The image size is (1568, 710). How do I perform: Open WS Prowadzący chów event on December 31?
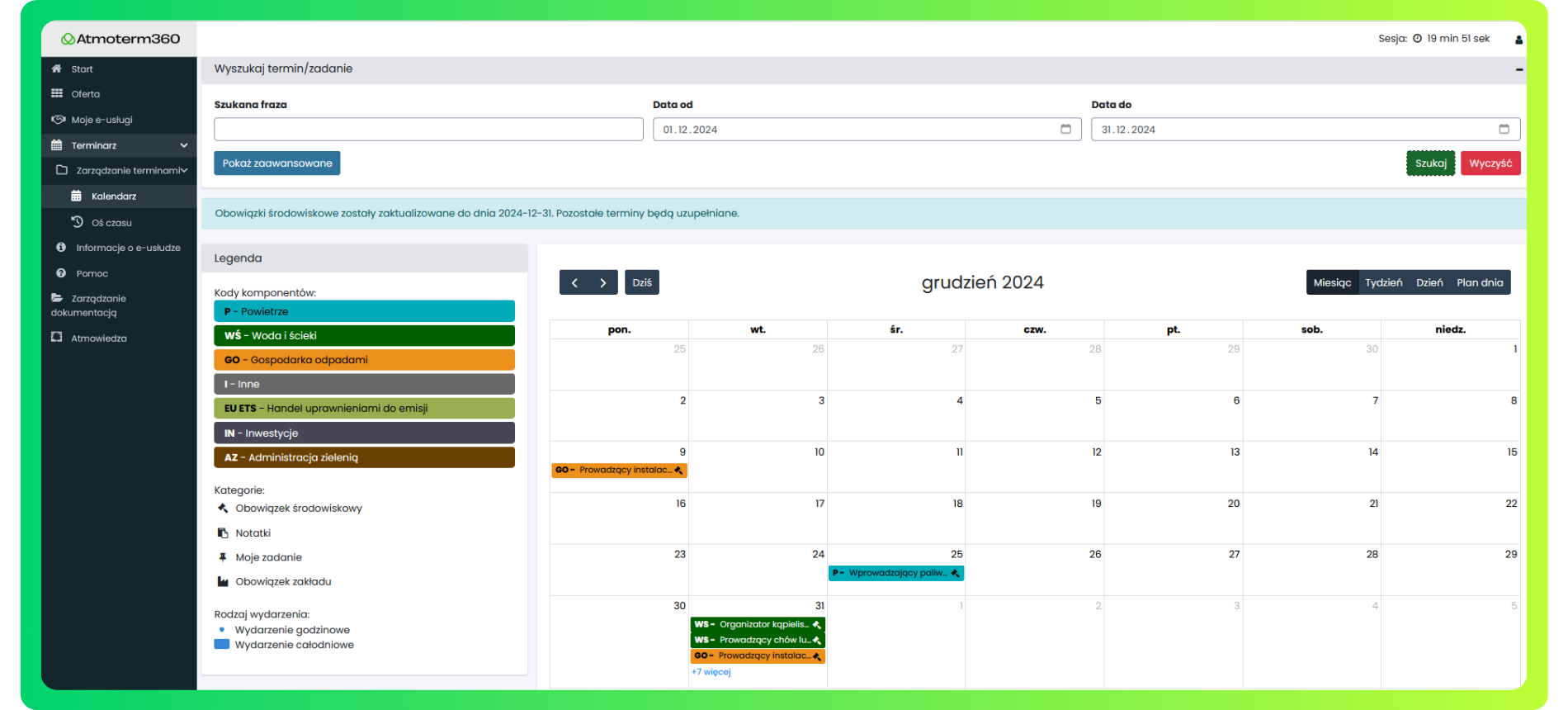758,640
